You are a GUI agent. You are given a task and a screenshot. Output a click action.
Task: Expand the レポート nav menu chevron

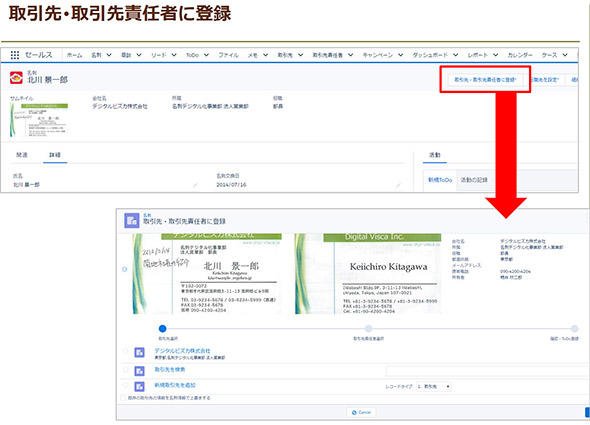496,55
